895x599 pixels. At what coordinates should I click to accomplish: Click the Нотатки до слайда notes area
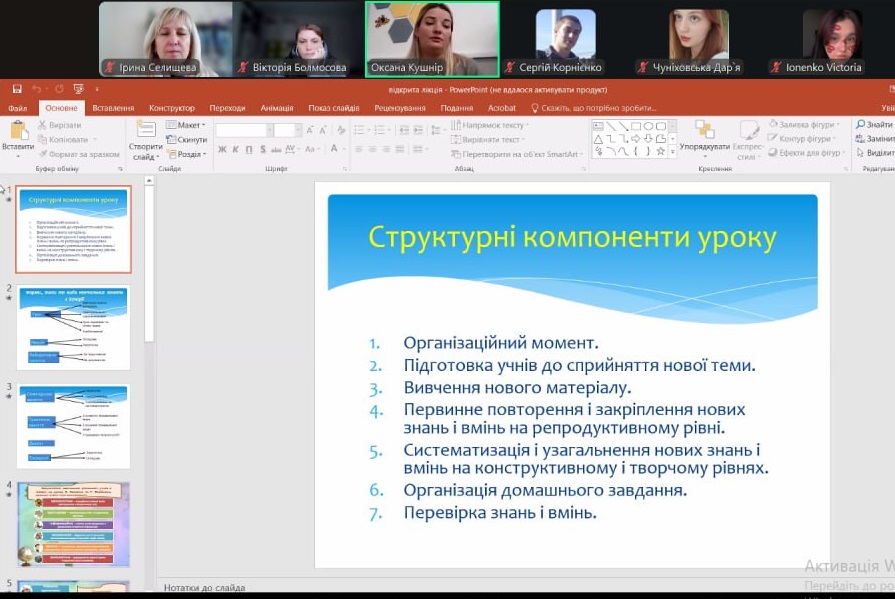click(x=205, y=588)
